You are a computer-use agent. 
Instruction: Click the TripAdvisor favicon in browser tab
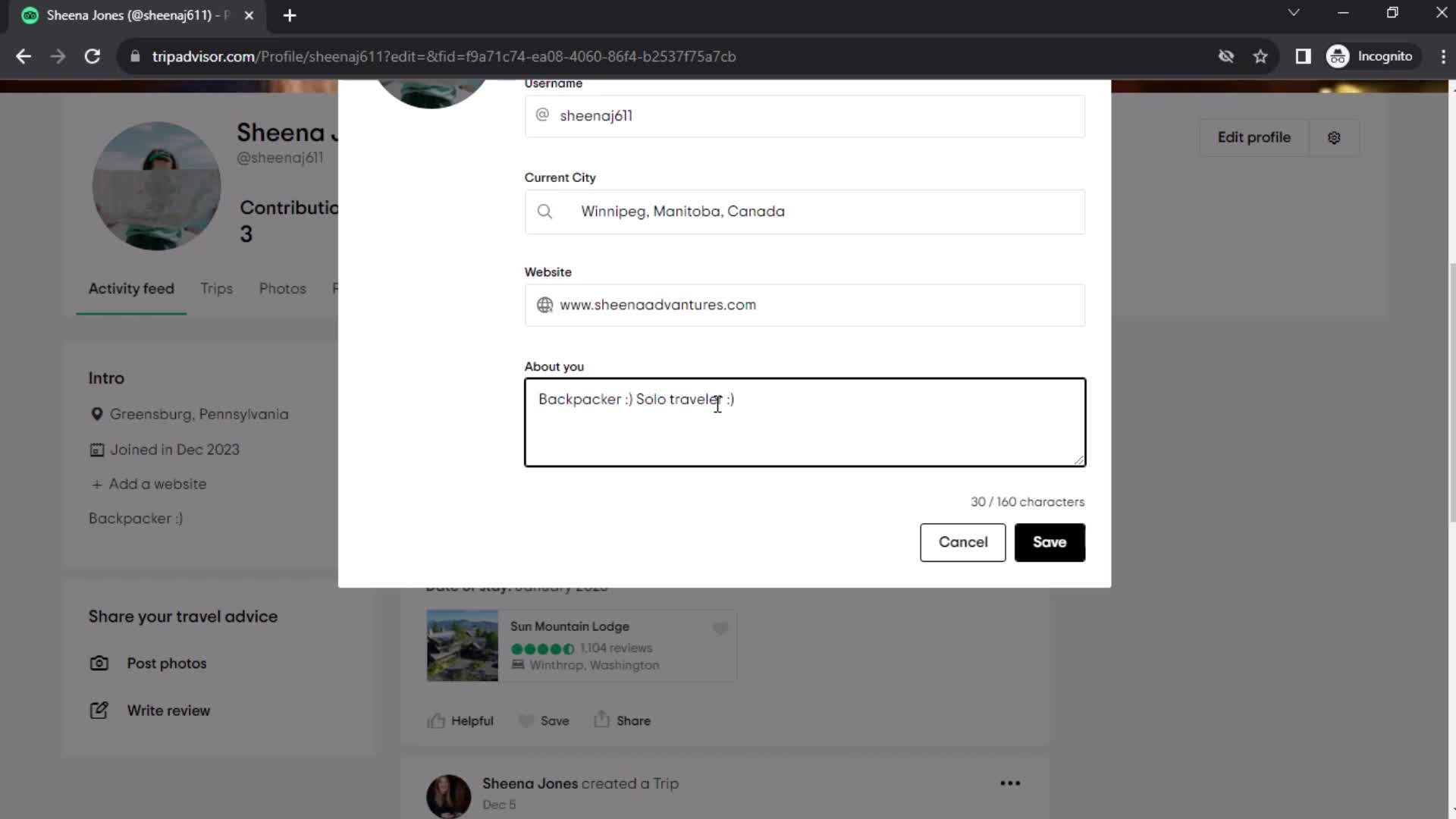[29, 15]
